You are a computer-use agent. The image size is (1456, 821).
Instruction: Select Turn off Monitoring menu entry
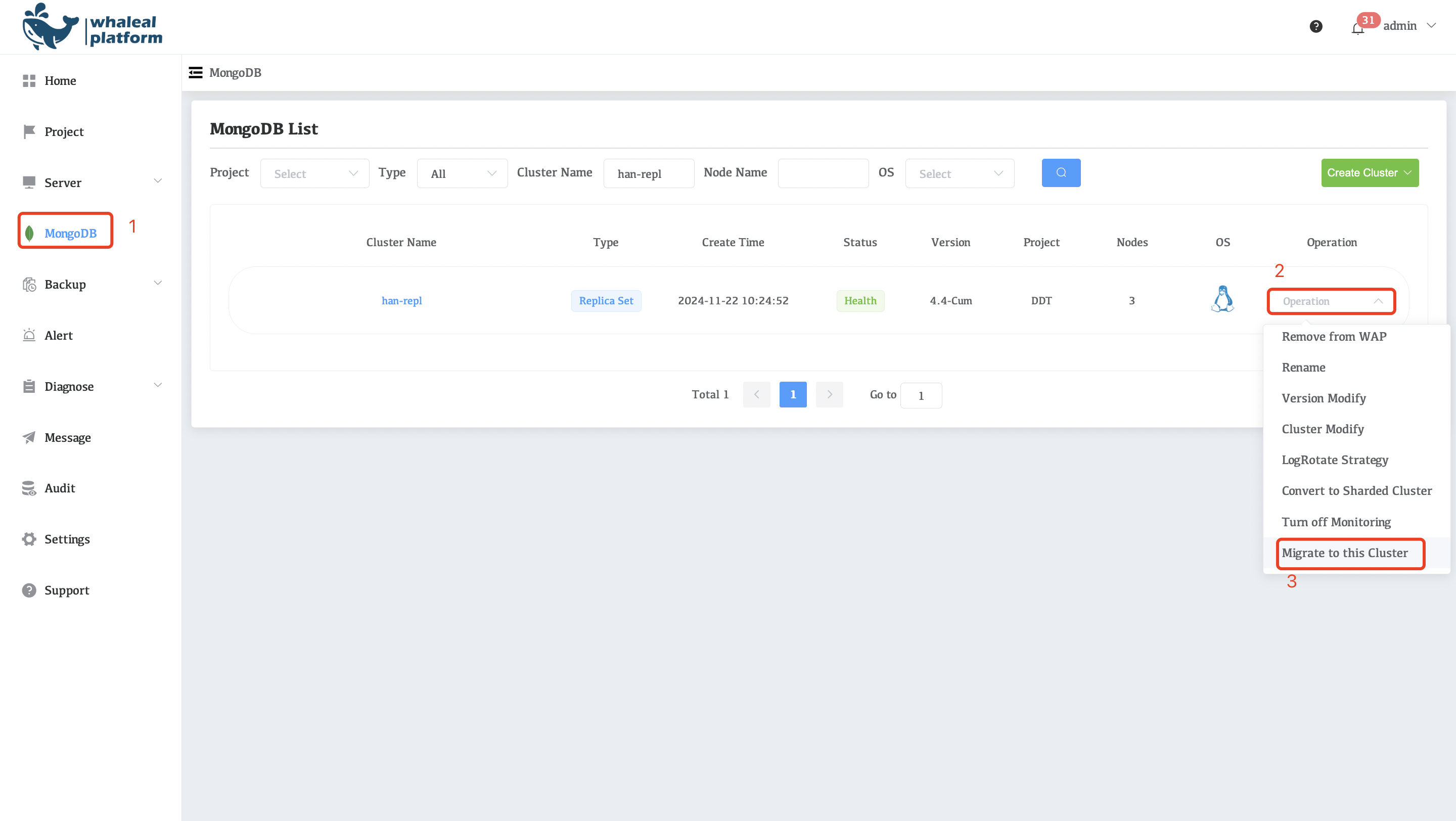(x=1336, y=522)
